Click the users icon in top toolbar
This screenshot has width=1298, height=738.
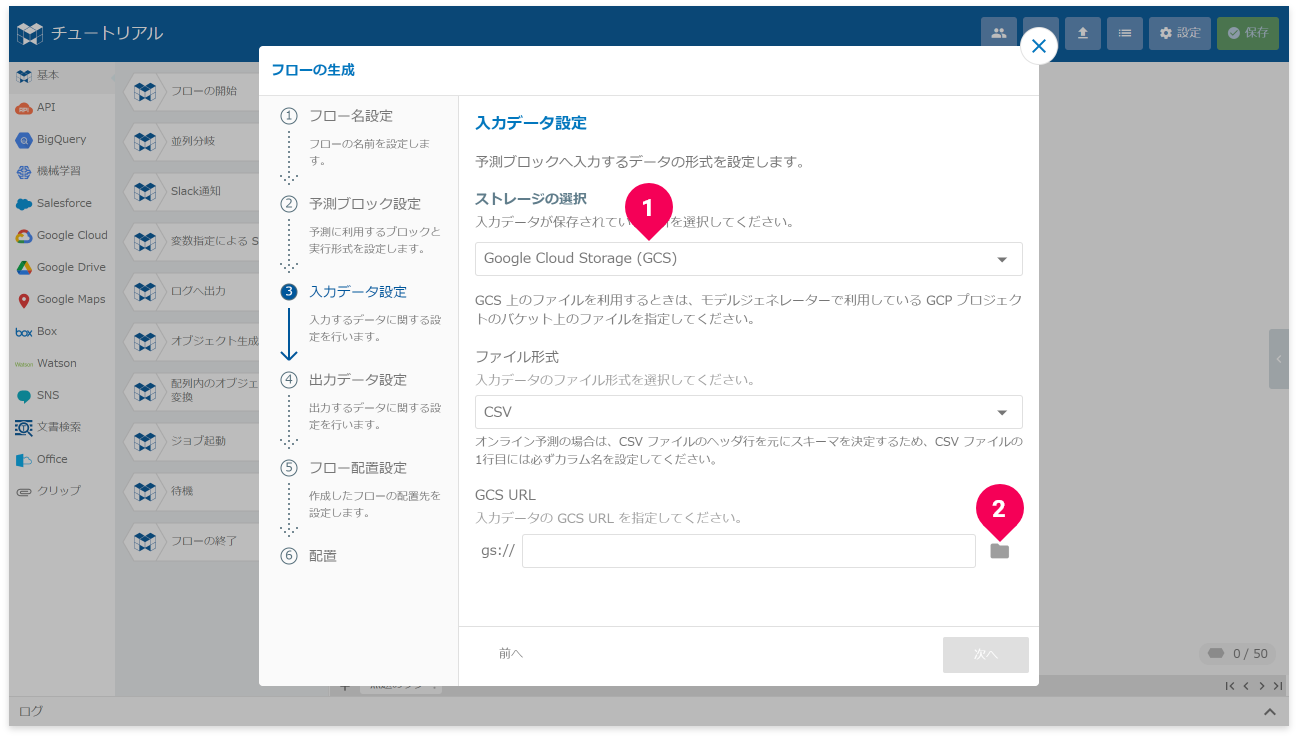[998, 33]
